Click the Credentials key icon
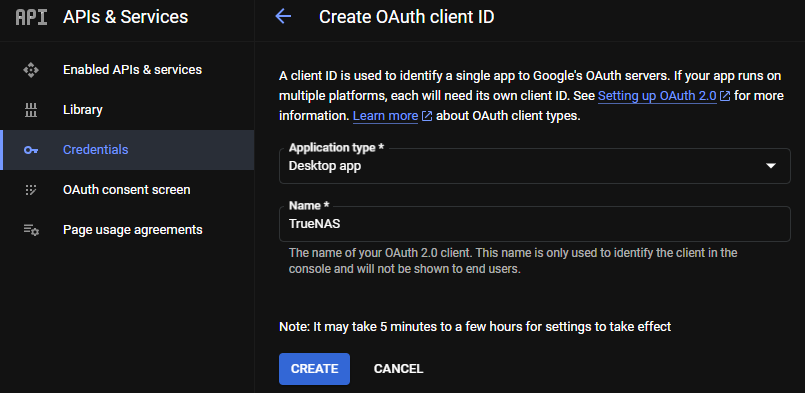805x393 pixels. tap(31, 150)
